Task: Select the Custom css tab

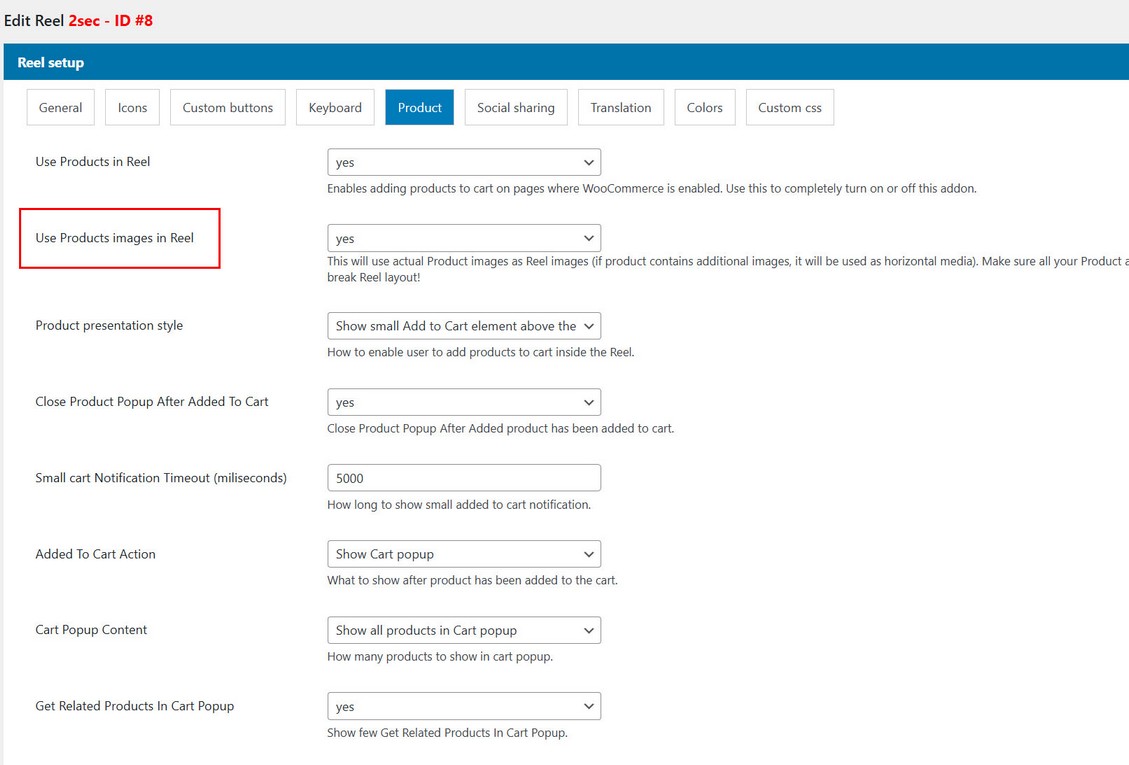Action: (x=789, y=108)
